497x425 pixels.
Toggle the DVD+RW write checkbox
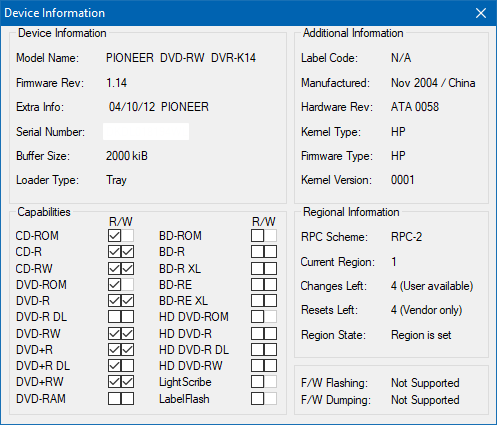tap(127, 382)
